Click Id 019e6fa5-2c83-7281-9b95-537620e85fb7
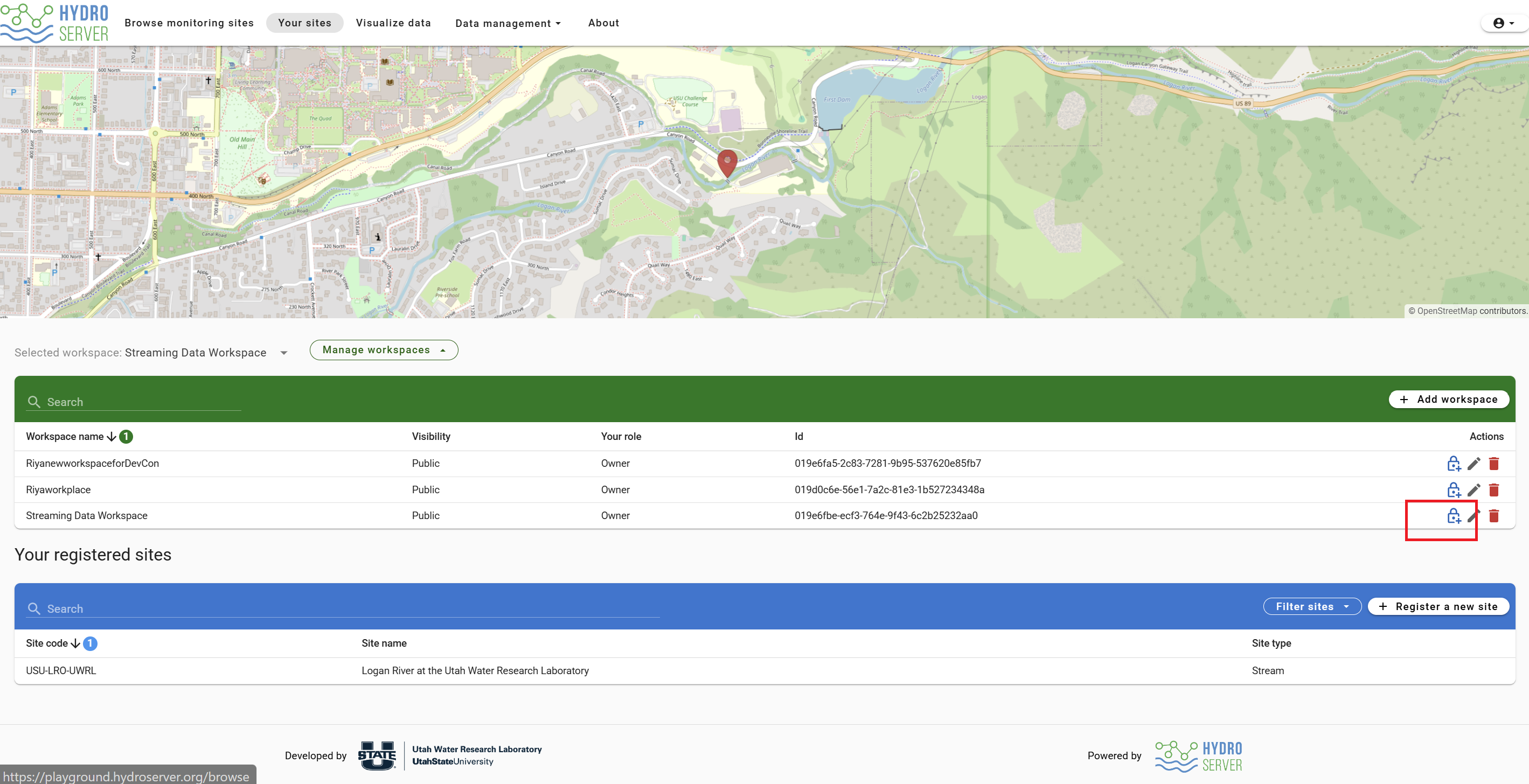 pyautogui.click(x=887, y=463)
